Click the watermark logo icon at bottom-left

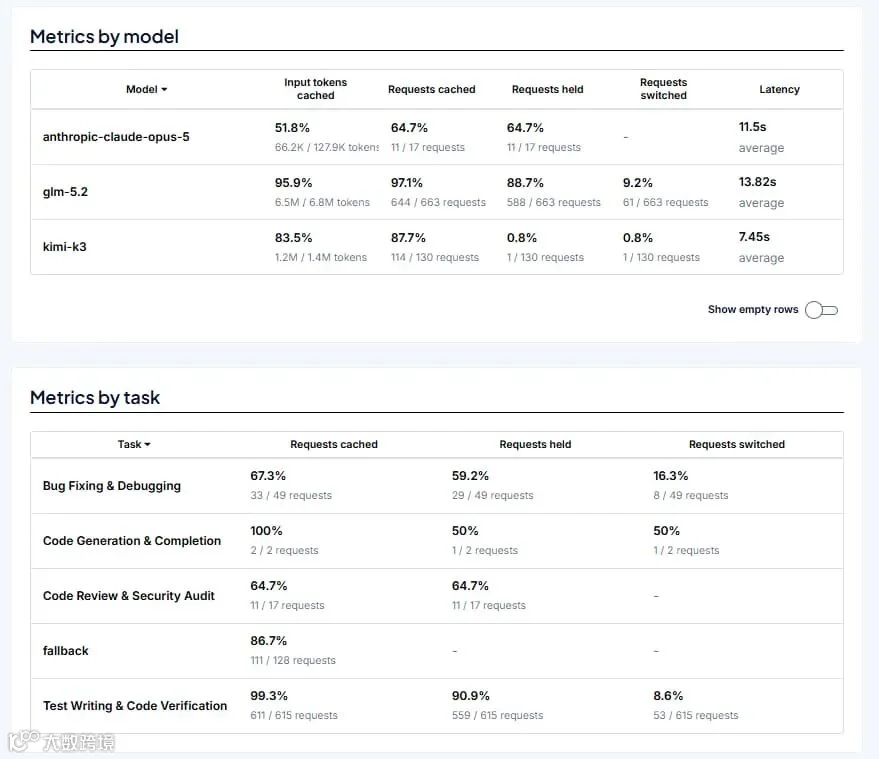(x=24, y=741)
